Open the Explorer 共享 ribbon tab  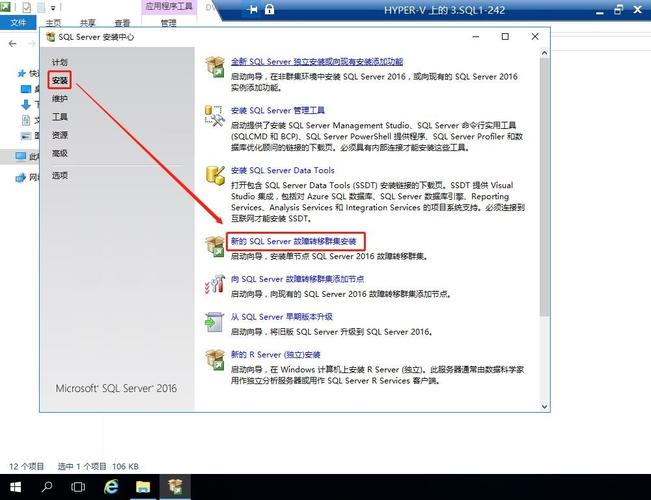click(x=88, y=23)
